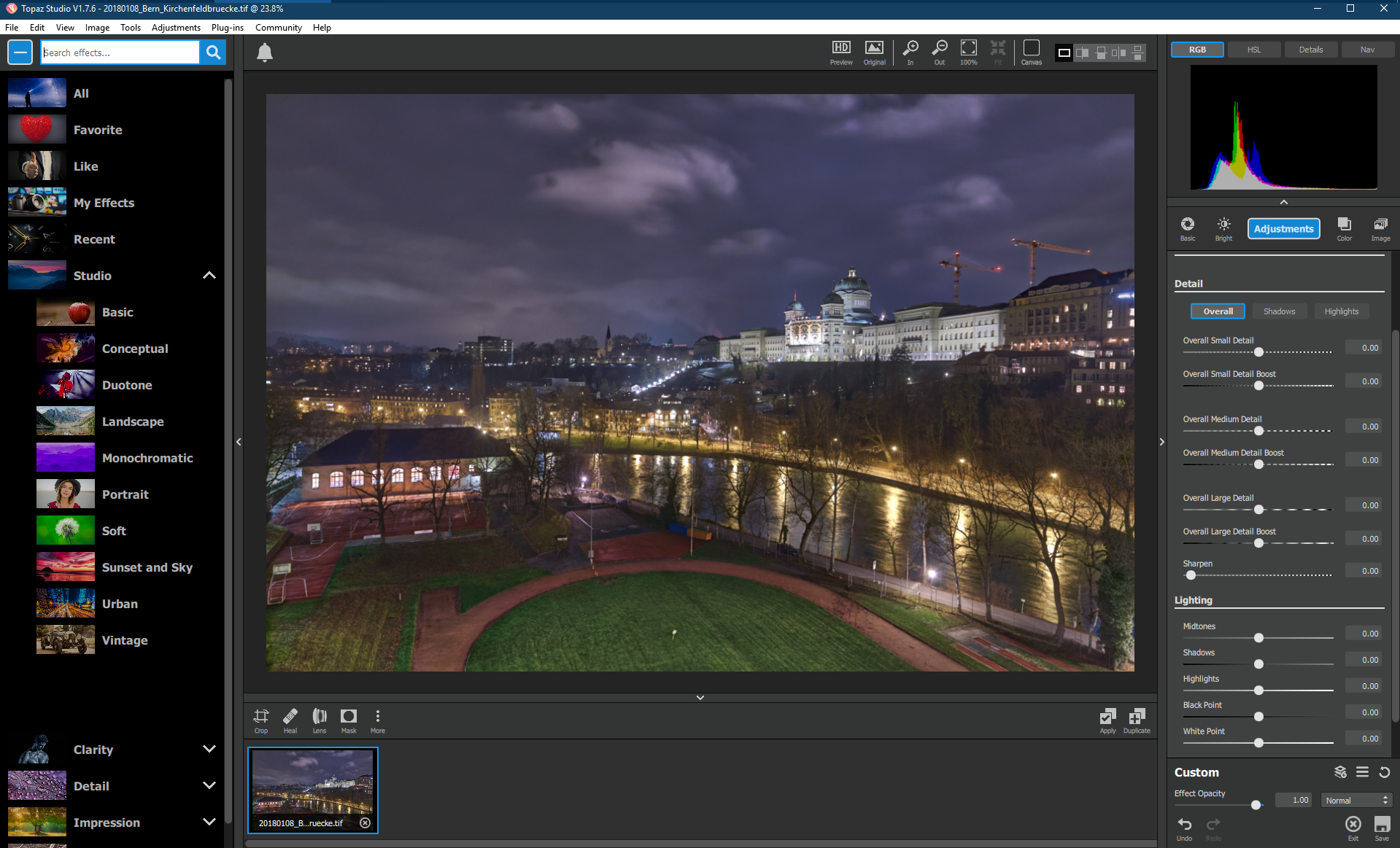Select the Overall detail mode

[1218, 311]
